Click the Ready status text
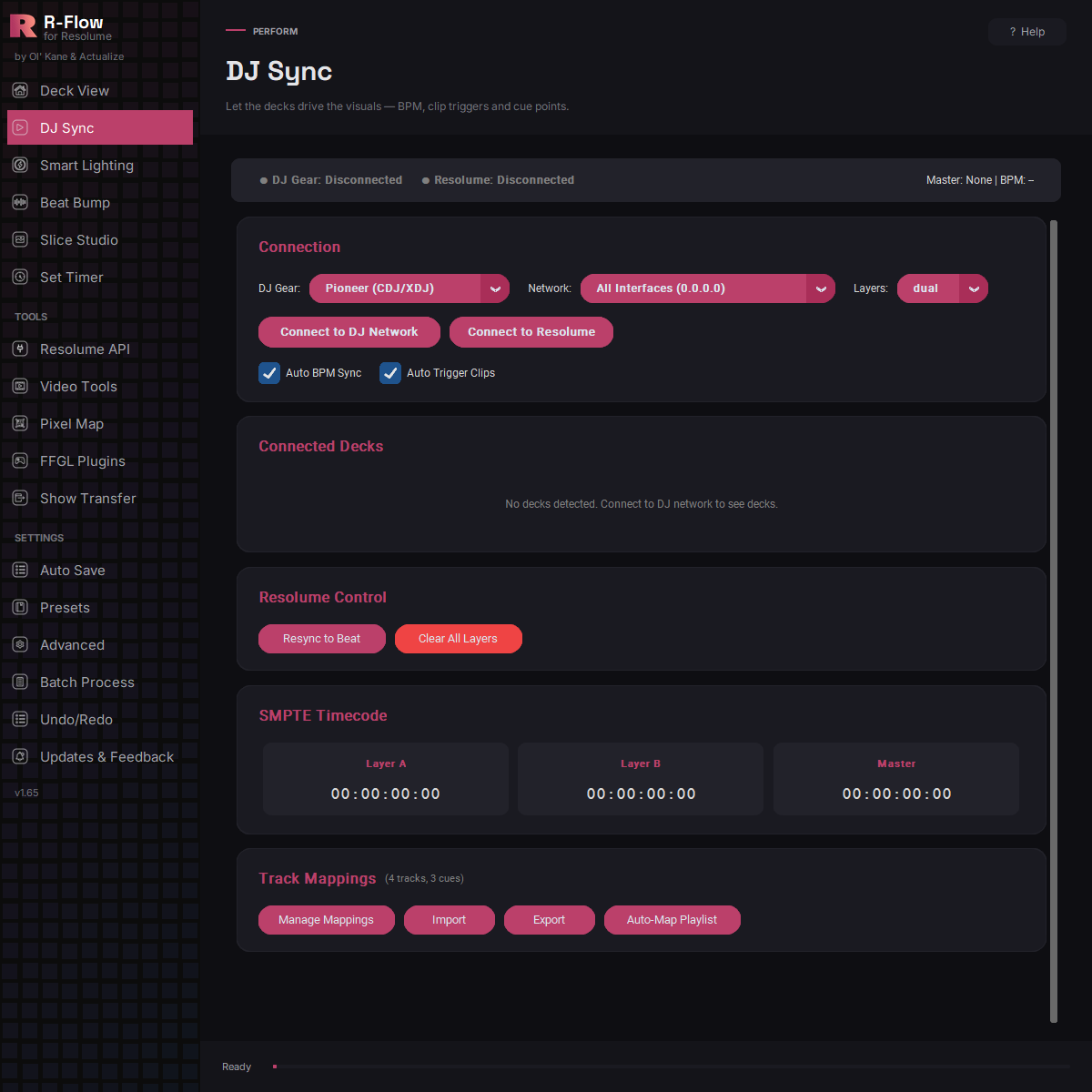This screenshot has width=1092, height=1092. tap(237, 1067)
